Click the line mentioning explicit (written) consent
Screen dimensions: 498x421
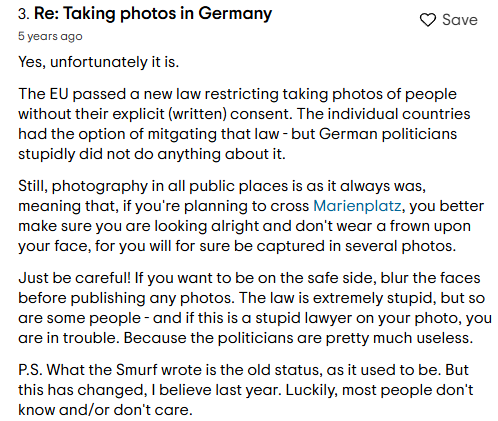click(x=244, y=114)
